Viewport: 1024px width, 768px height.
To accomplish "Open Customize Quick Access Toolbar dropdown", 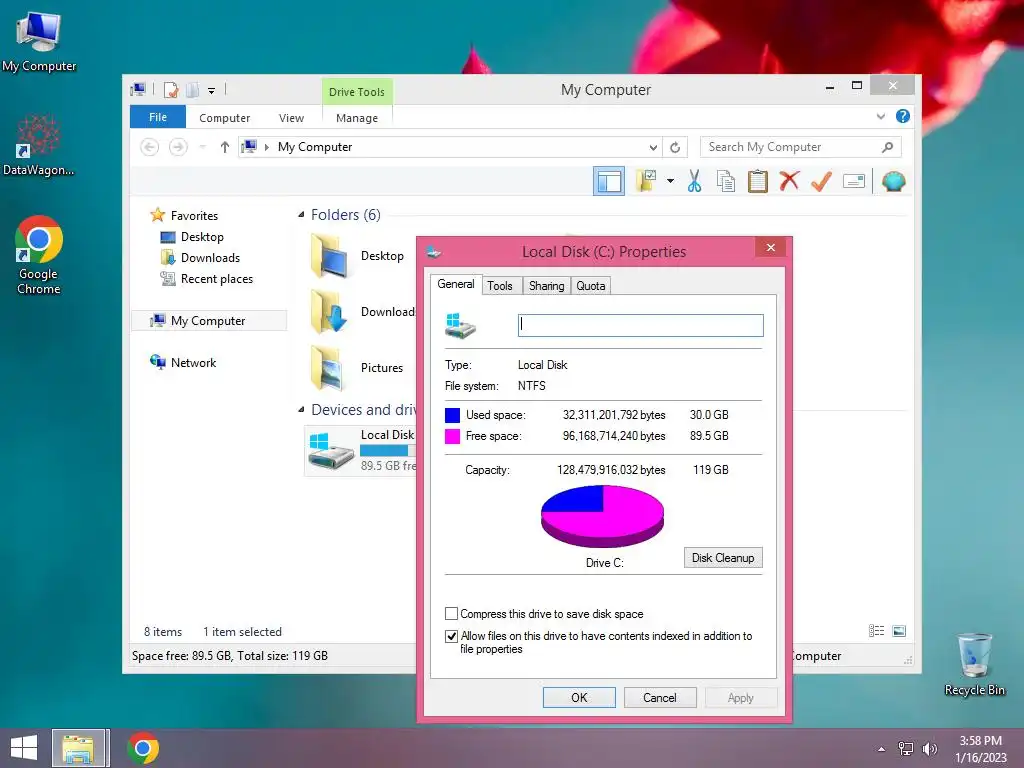I will 212,91.
